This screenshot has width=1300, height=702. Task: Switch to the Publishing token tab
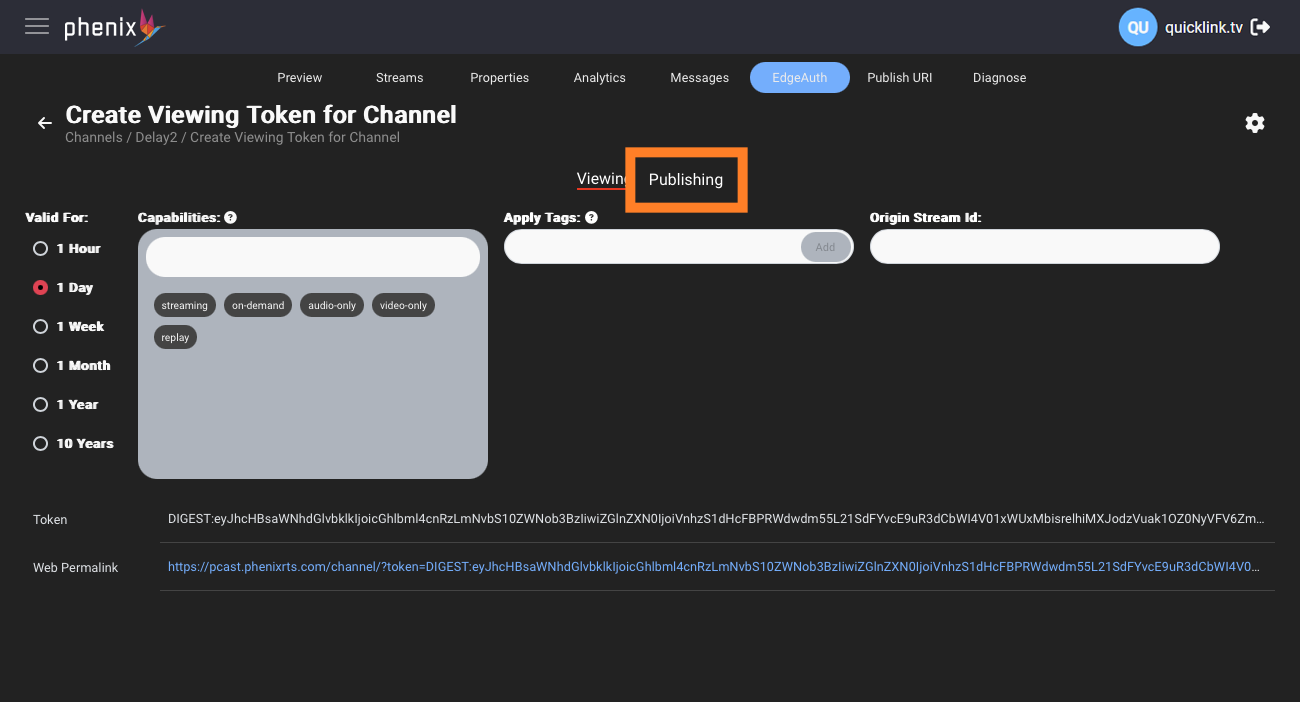tap(686, 180)
